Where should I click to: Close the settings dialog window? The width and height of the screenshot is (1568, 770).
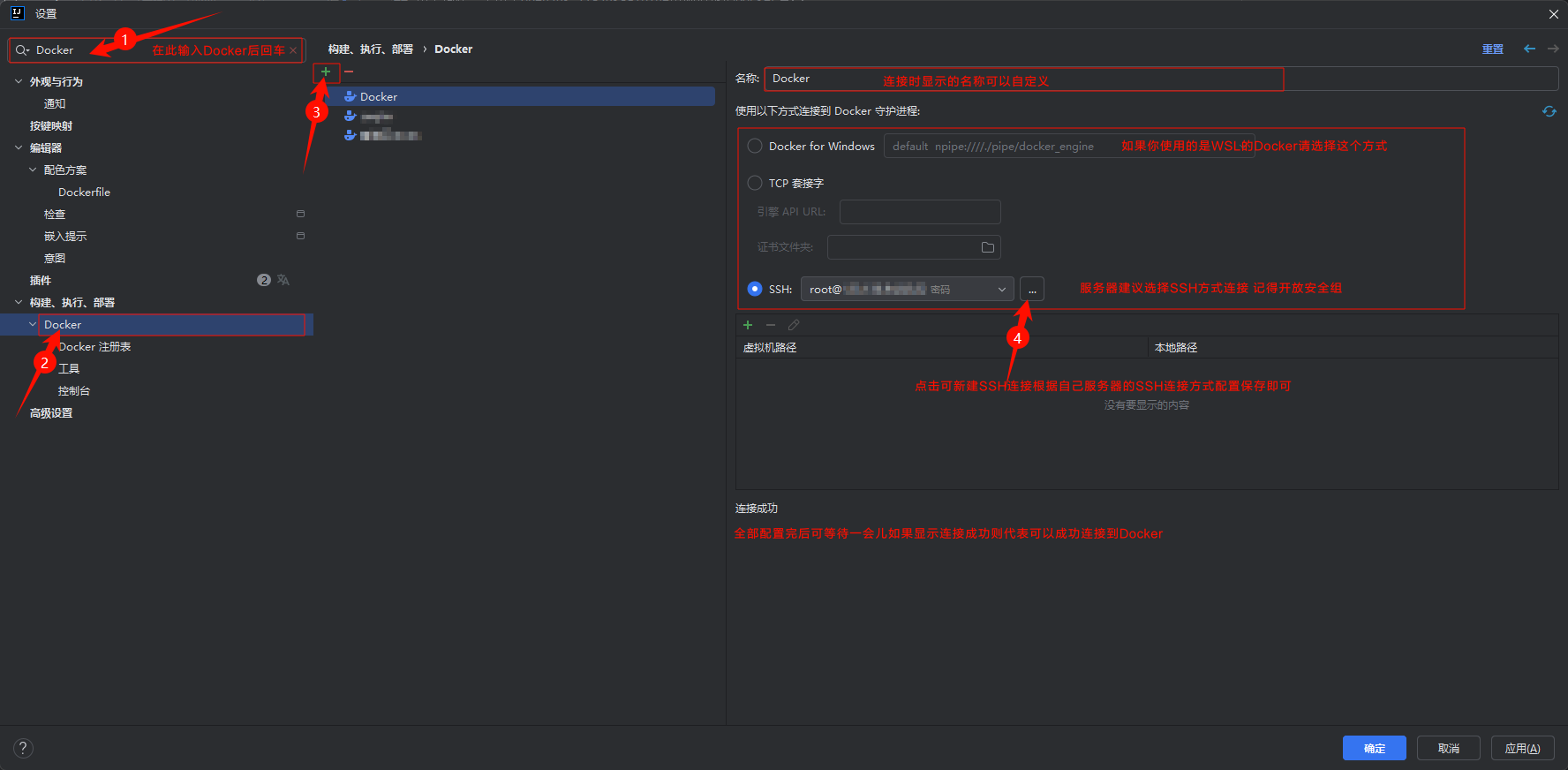(x=1554, y=13)
